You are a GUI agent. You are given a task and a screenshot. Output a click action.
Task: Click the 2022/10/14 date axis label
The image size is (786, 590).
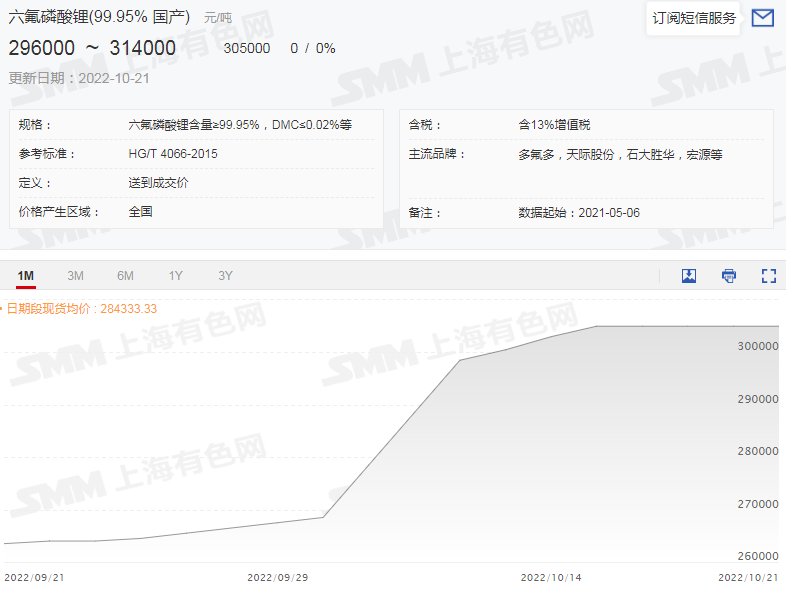[551, 577]
